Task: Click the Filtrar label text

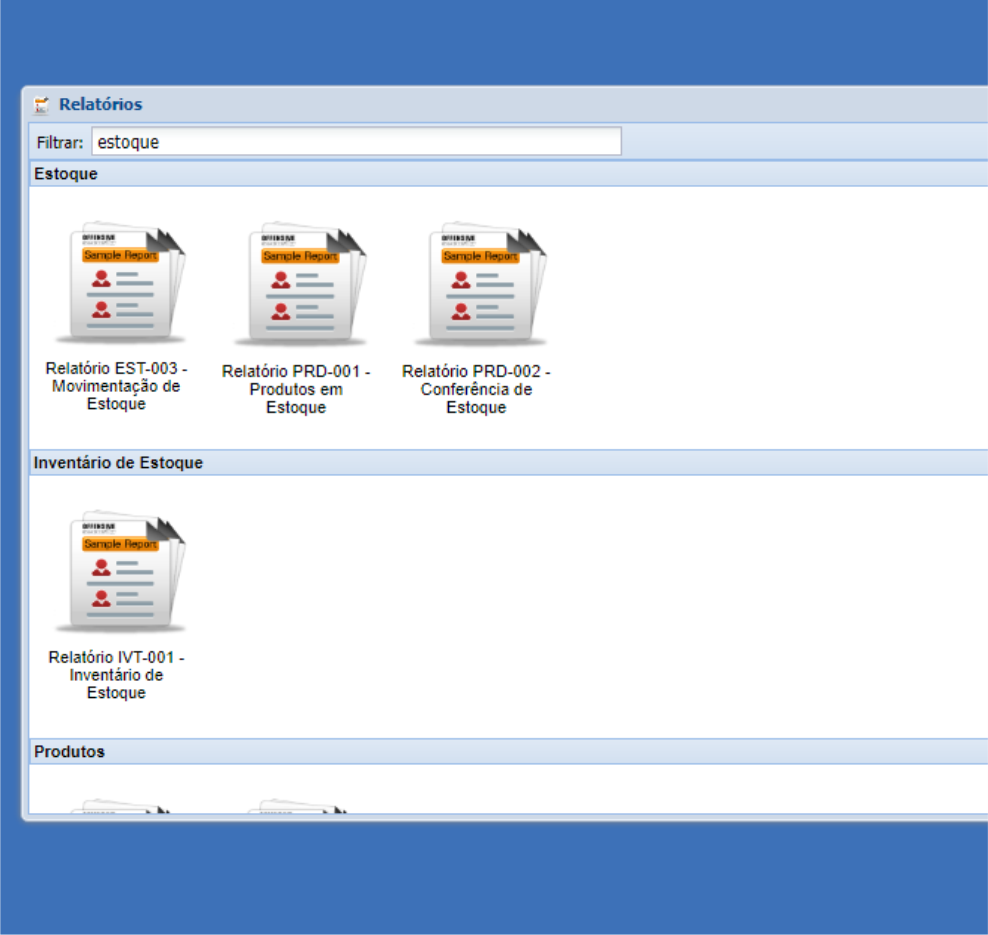Action: click(60, 142)
